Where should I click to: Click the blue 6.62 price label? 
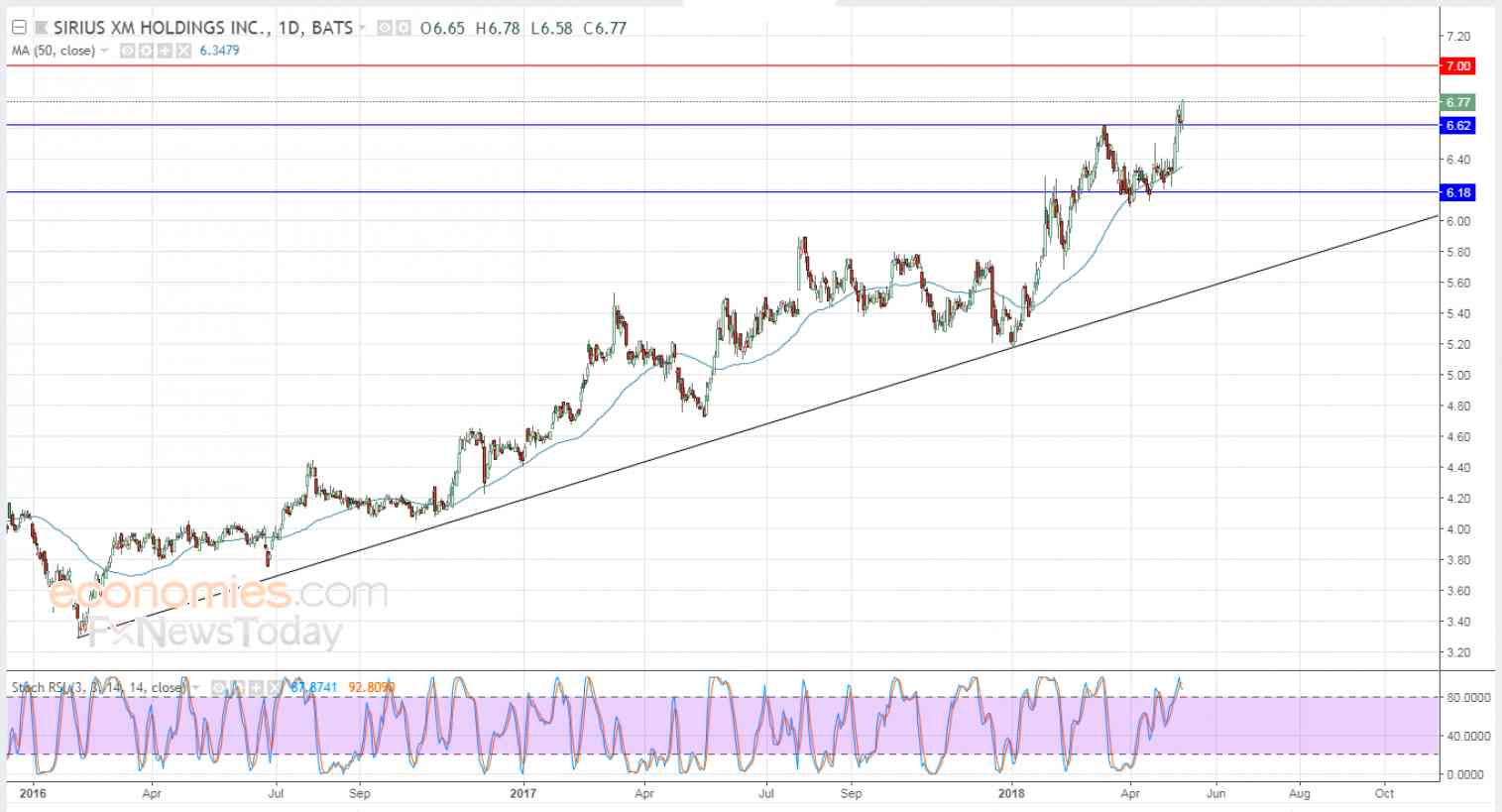click(x=1458, y=126)
